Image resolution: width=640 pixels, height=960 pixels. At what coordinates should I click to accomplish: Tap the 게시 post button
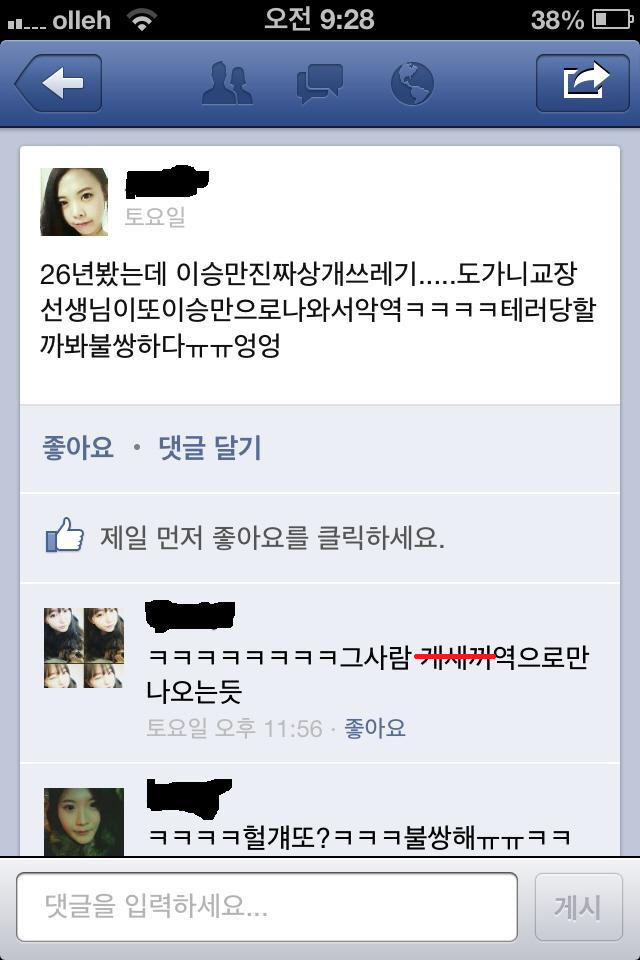coord(578,907)
